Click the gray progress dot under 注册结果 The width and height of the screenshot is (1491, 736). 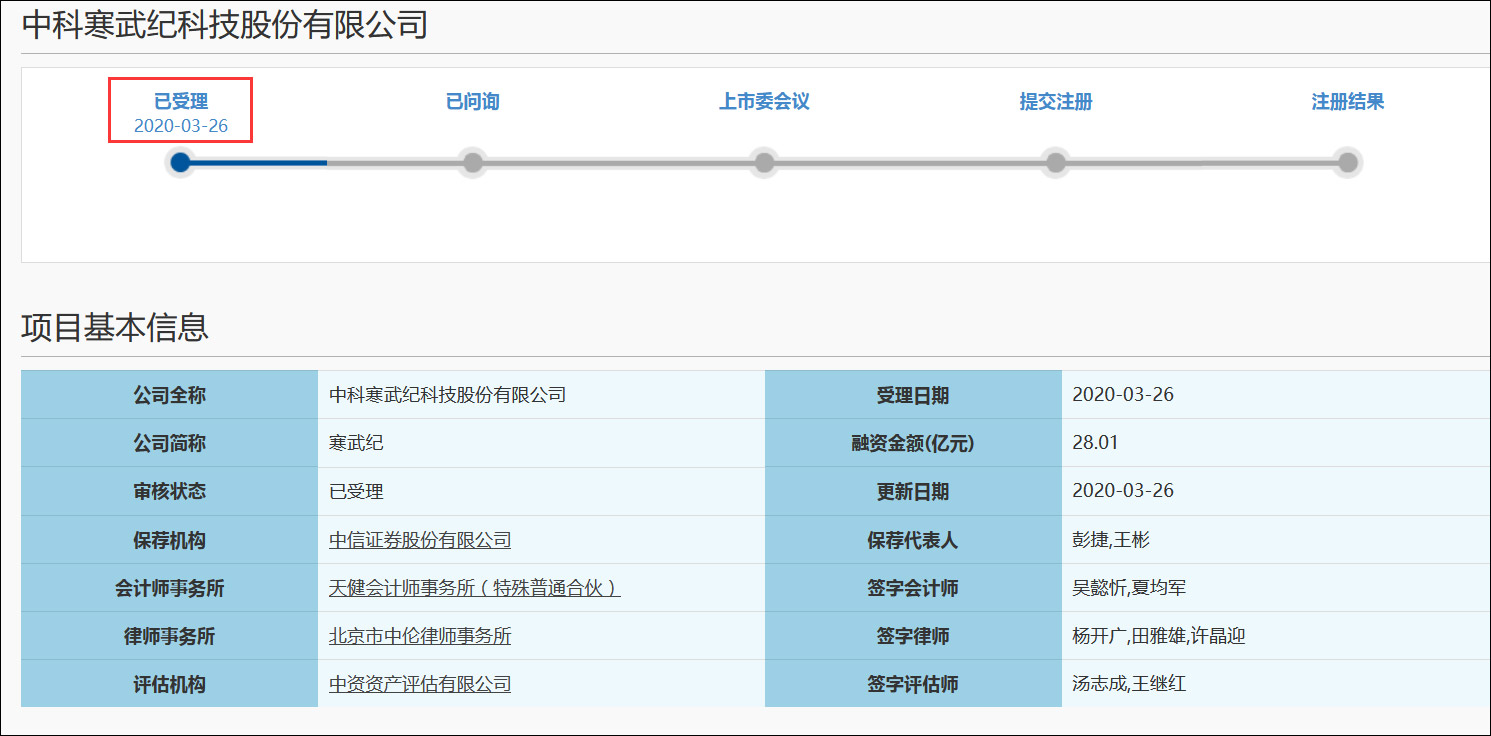point(1348,162)
